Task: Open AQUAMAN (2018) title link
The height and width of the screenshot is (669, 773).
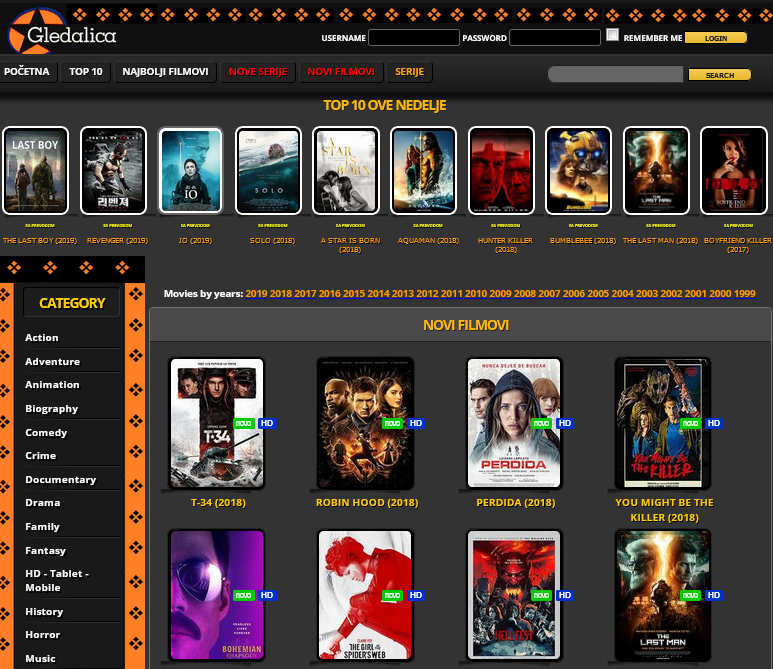Action: (428, 241)
